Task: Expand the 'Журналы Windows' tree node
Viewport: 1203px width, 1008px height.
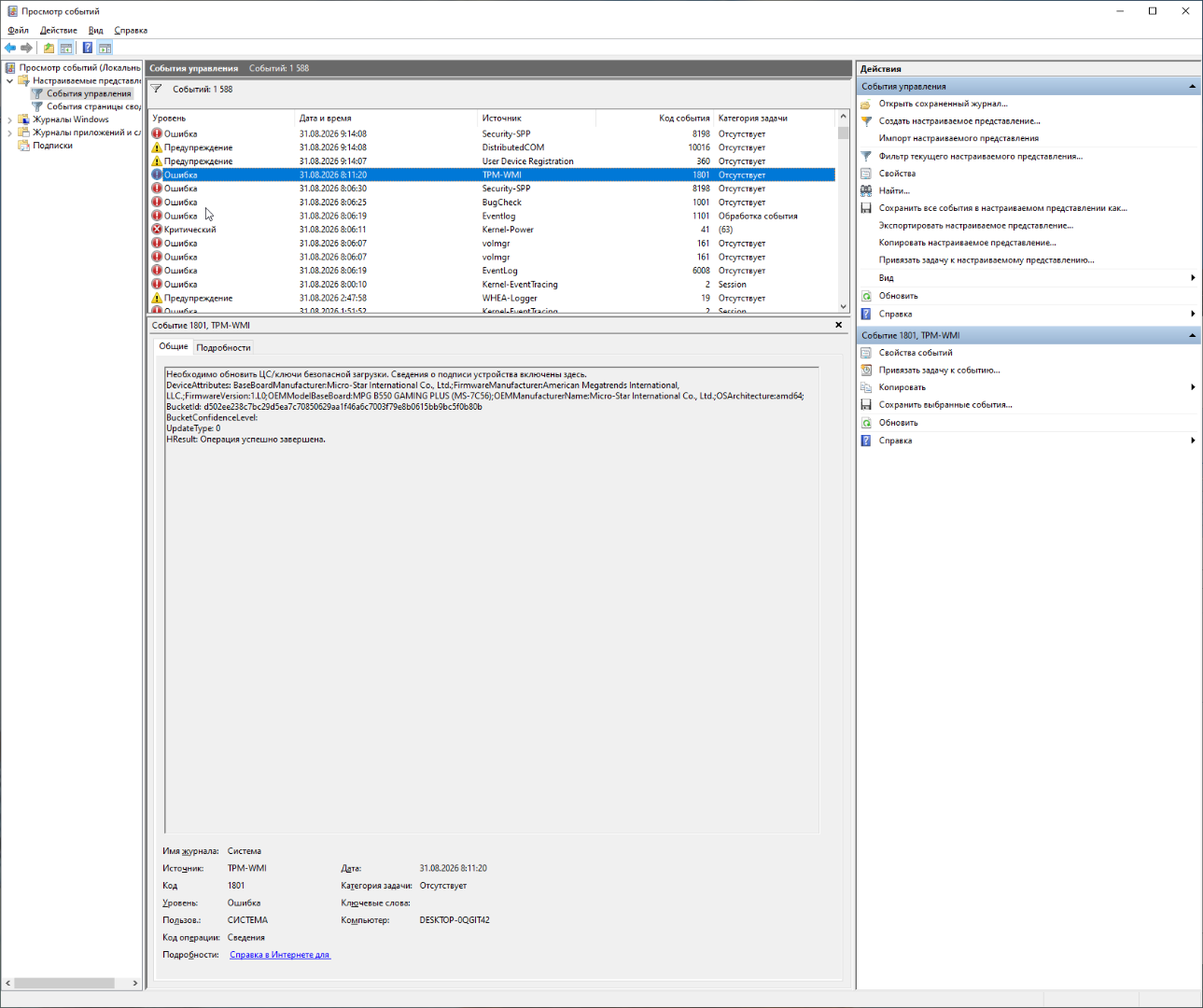Action: coord(10,119)
